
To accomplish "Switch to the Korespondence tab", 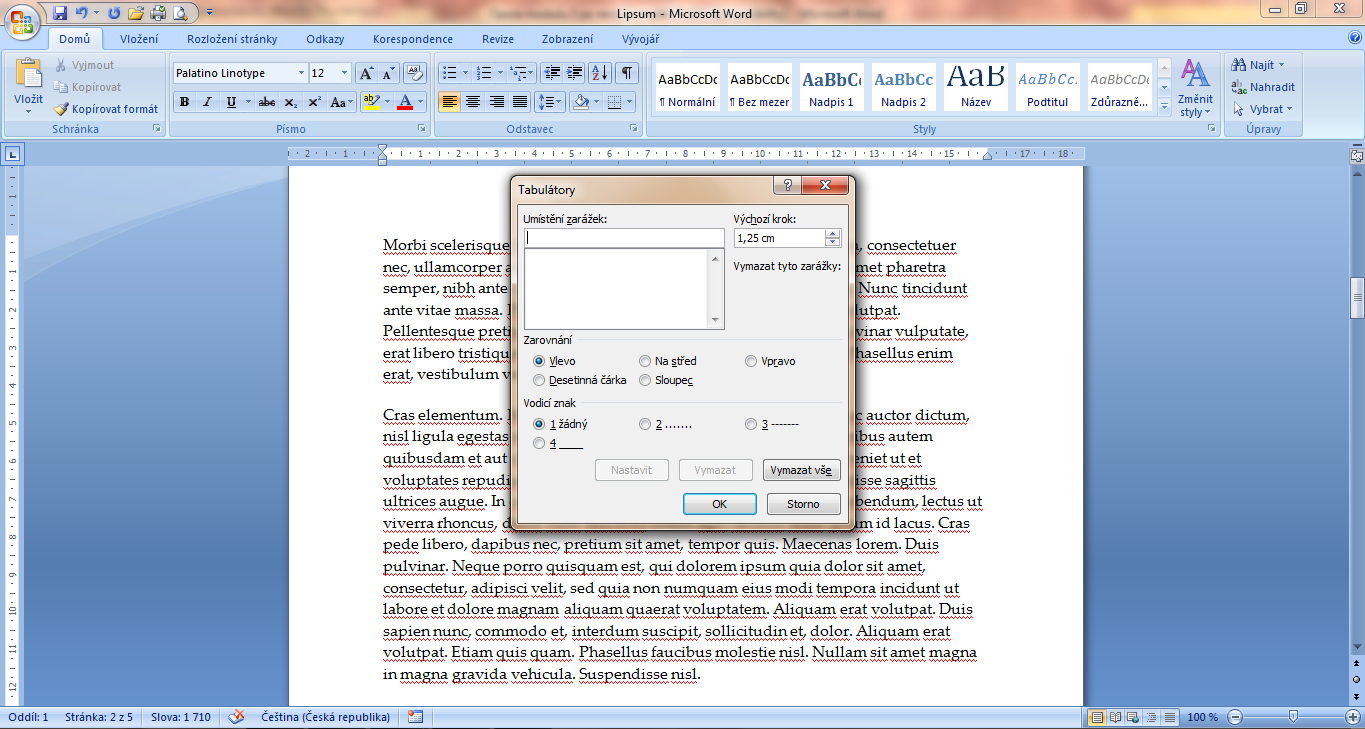I will [x=413, y=39].
